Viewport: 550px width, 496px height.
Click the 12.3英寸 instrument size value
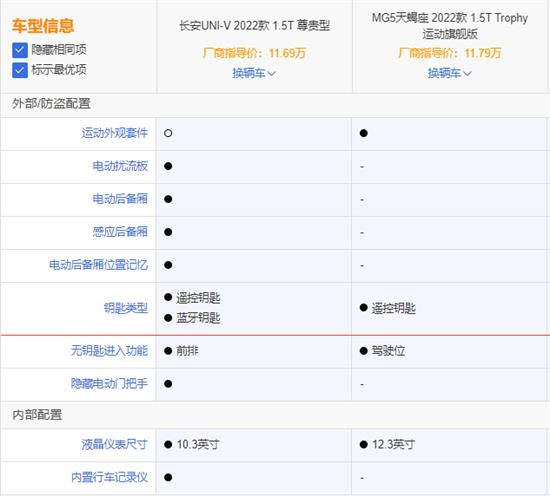click(x=393, y=444)
